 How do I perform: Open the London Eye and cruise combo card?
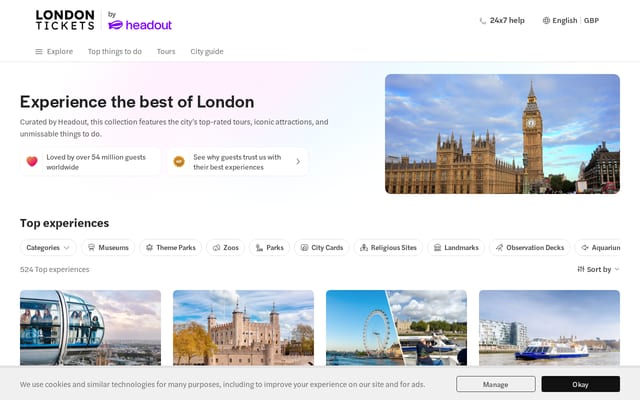396,327
